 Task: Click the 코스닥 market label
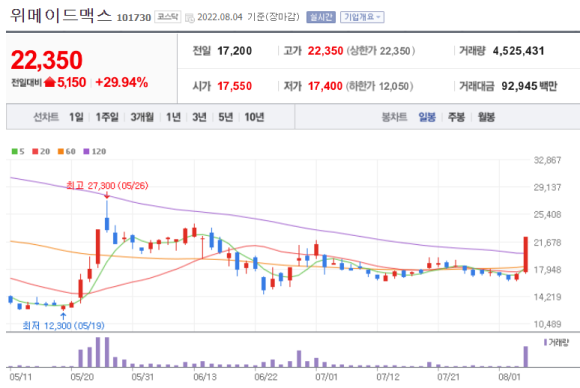(168, 17)
